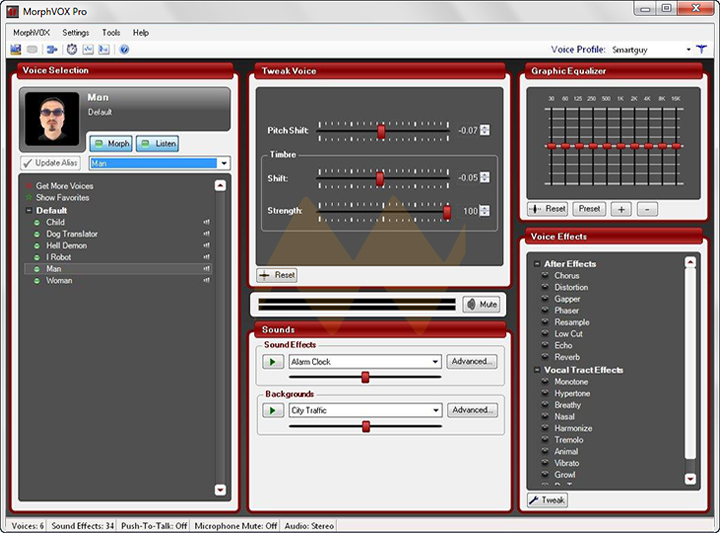This screenshot has height=533, width=720.
Task: Click the Timbre Strength value stepper
Action: 484,211
